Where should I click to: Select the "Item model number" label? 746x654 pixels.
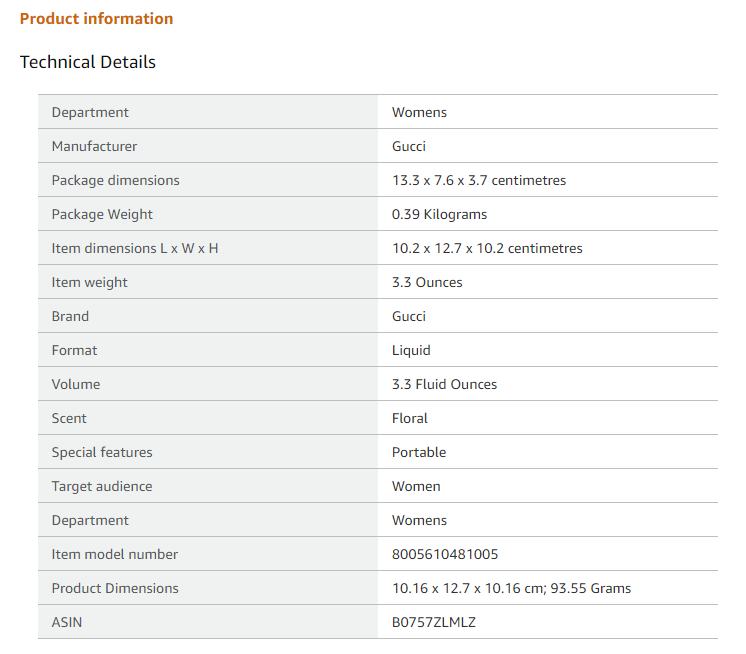(115, 555)
